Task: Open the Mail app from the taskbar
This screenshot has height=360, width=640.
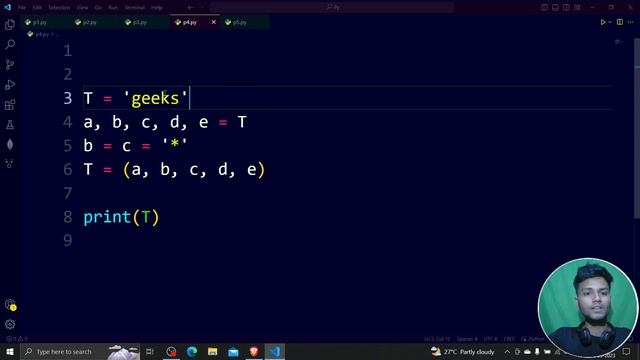Action: point(233,351)
